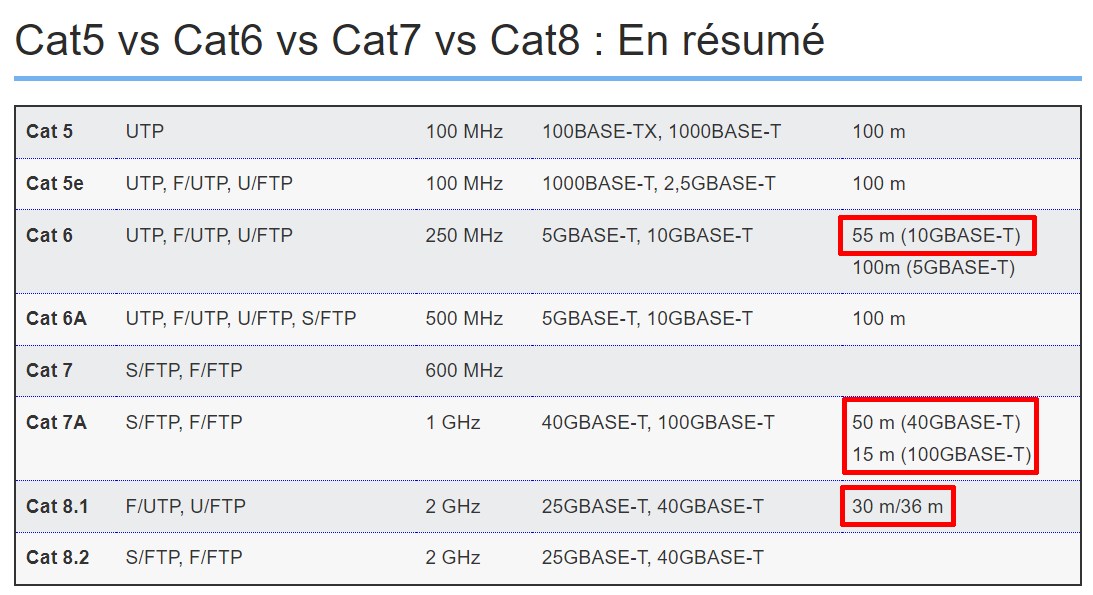This screenshot has width=1093, height=595.
Task: Click 1000BASE-T, 2,5GBASE-T cell
Action: pyautogui.click(x=659, y=183)
